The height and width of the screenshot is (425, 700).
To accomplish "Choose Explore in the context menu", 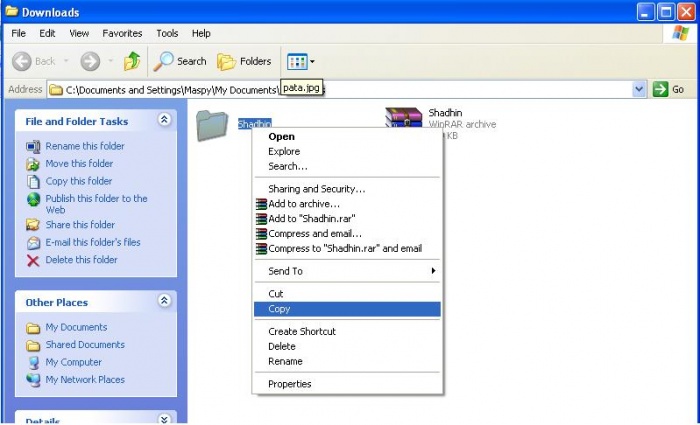I will point(347,151).
